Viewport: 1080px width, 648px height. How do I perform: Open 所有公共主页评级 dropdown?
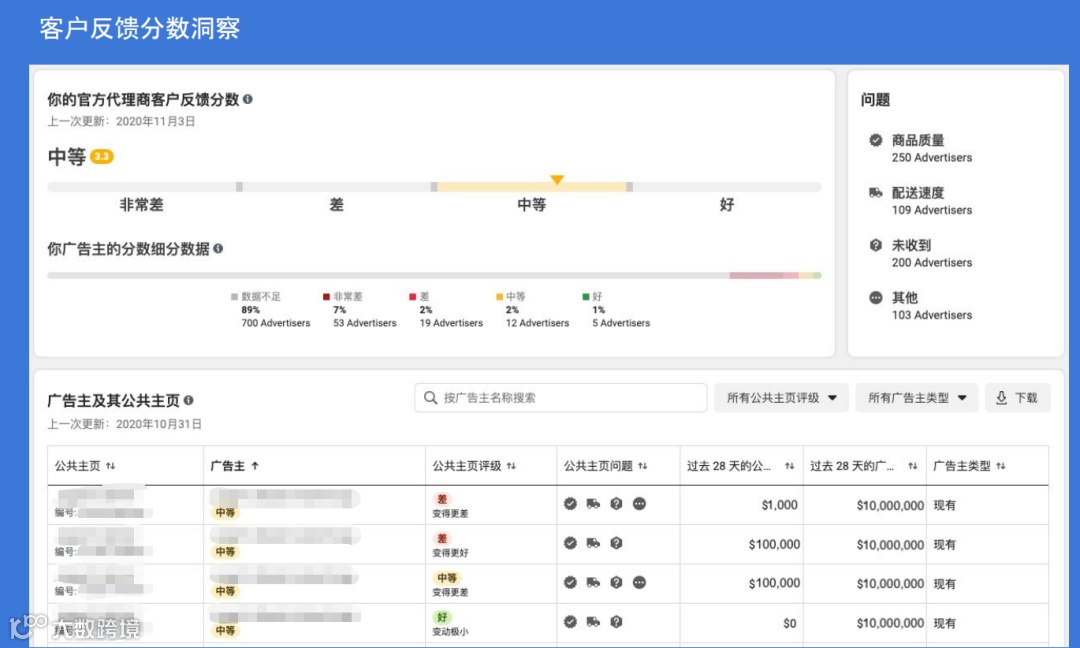(x=781, y=398)
